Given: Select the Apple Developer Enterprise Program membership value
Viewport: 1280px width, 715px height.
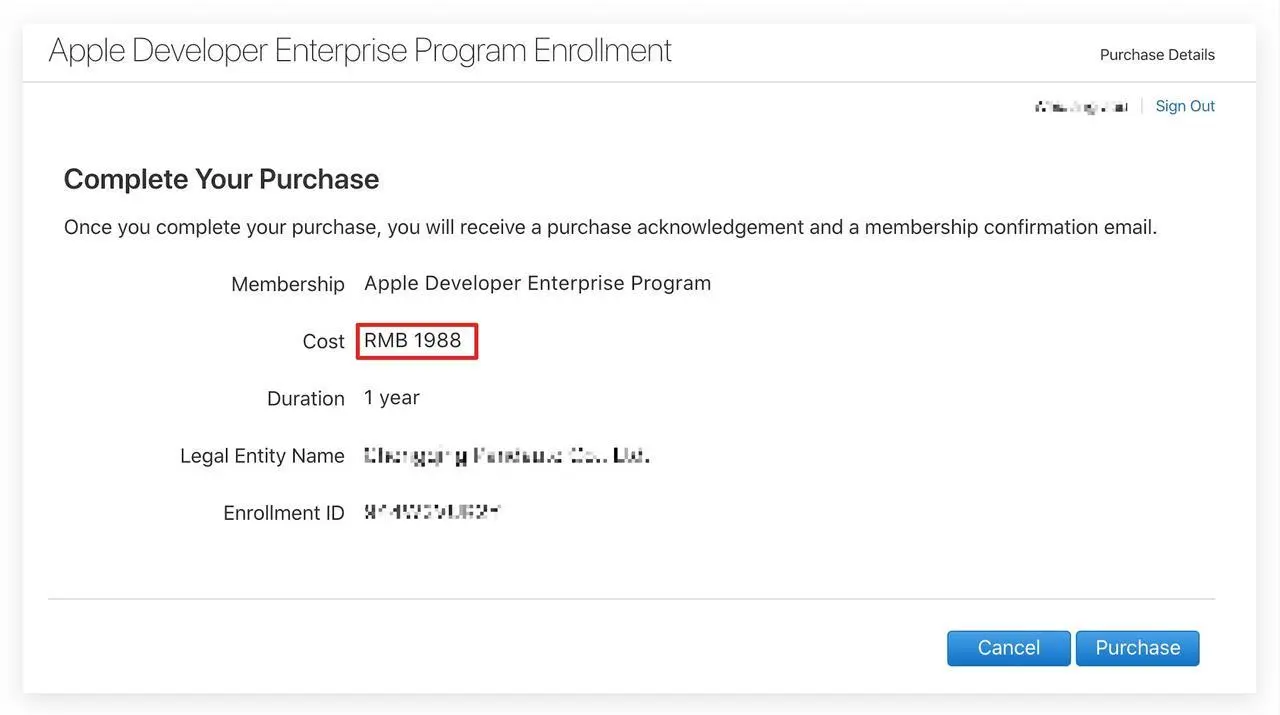Looking at the screenshot, I should pyautogui.click(x=537, y=283).
